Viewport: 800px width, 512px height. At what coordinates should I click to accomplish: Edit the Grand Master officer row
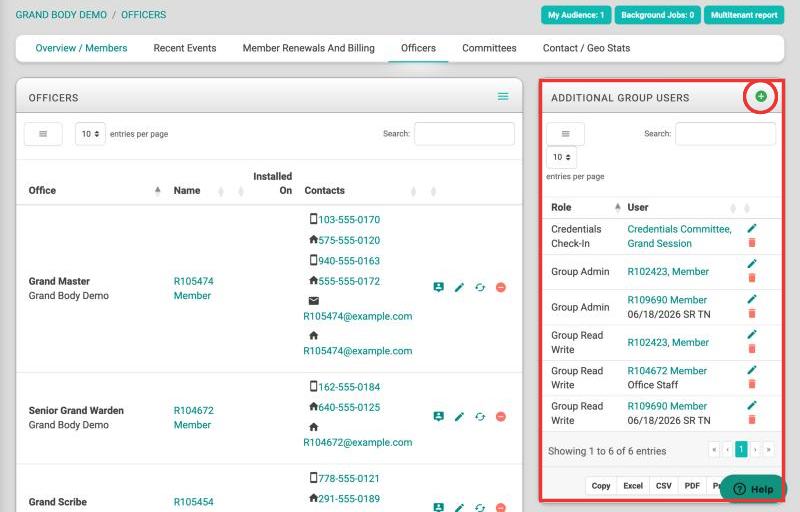(459, 288)
